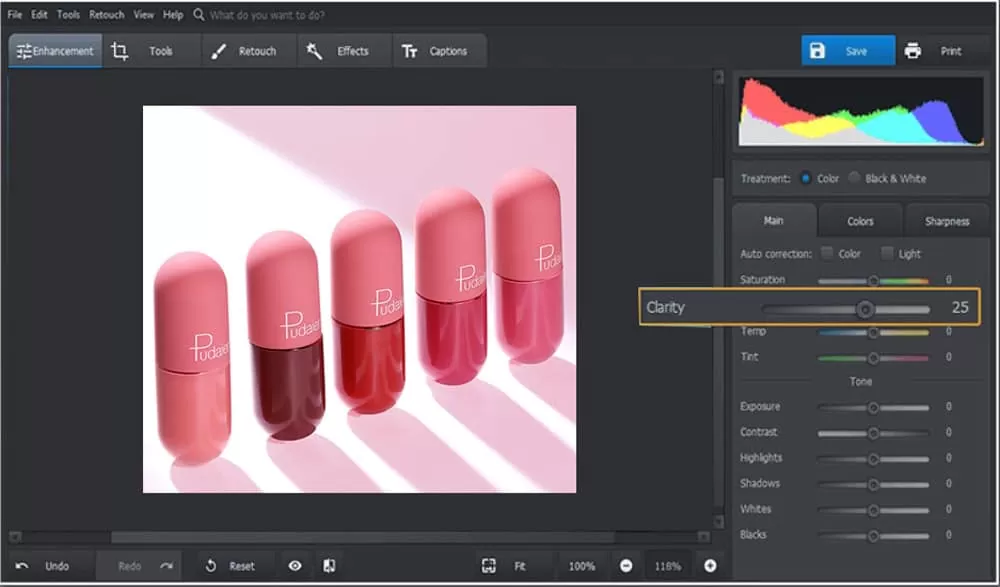1000x587 pixels.
Task: Open the View menu
Action: [x=143, y=15]
